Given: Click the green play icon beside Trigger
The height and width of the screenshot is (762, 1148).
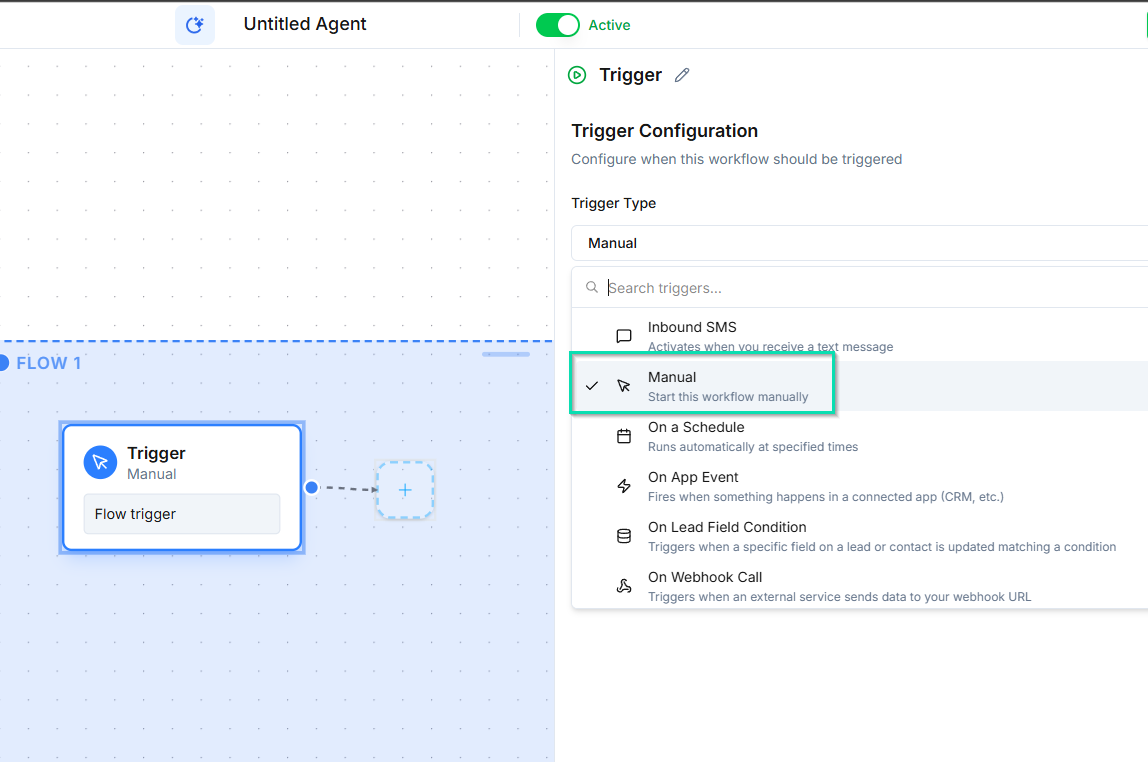Looking at the screenshot, I should tap(577, 75).
